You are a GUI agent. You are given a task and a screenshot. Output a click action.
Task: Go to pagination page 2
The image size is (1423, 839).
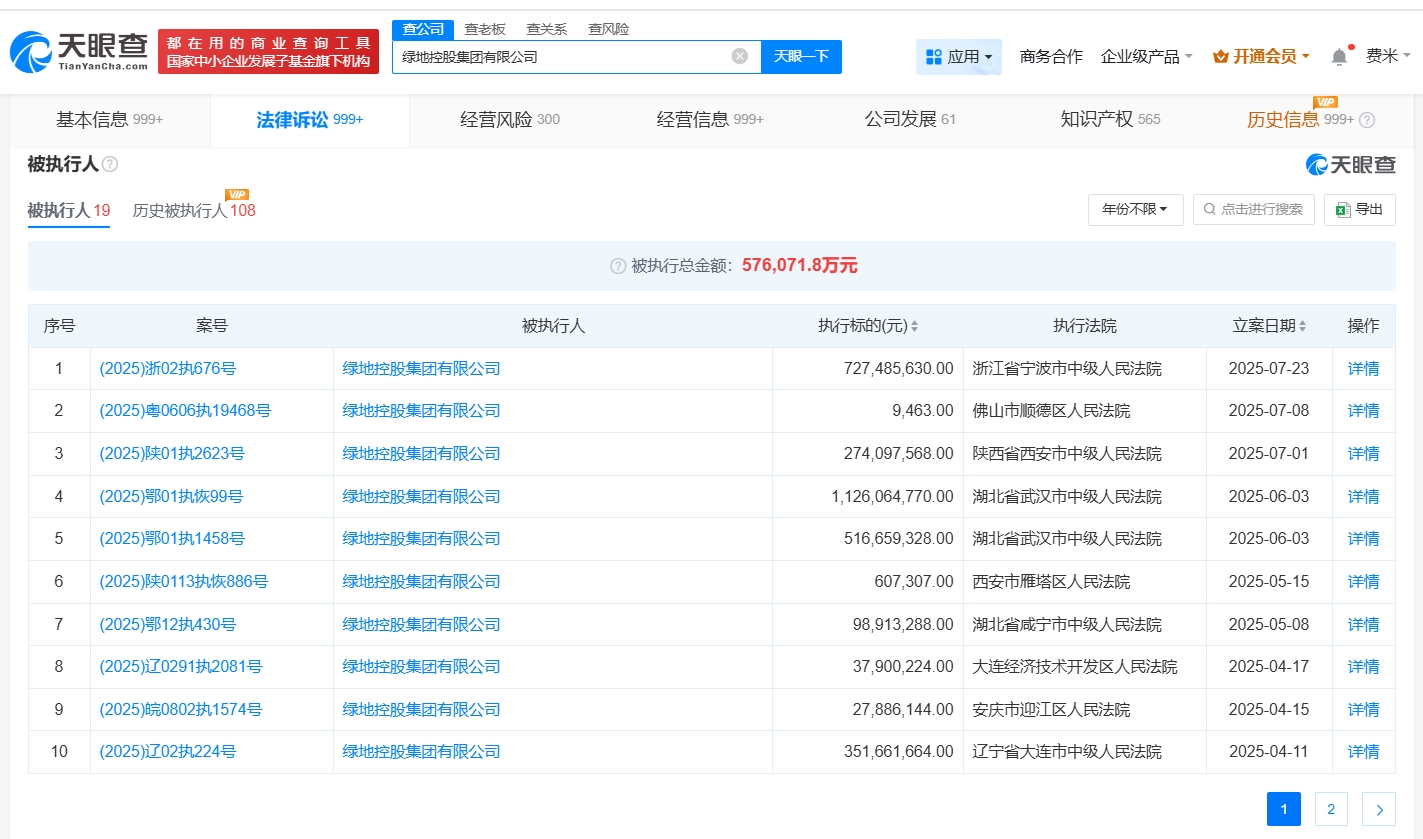click(x=1331, y=809)
